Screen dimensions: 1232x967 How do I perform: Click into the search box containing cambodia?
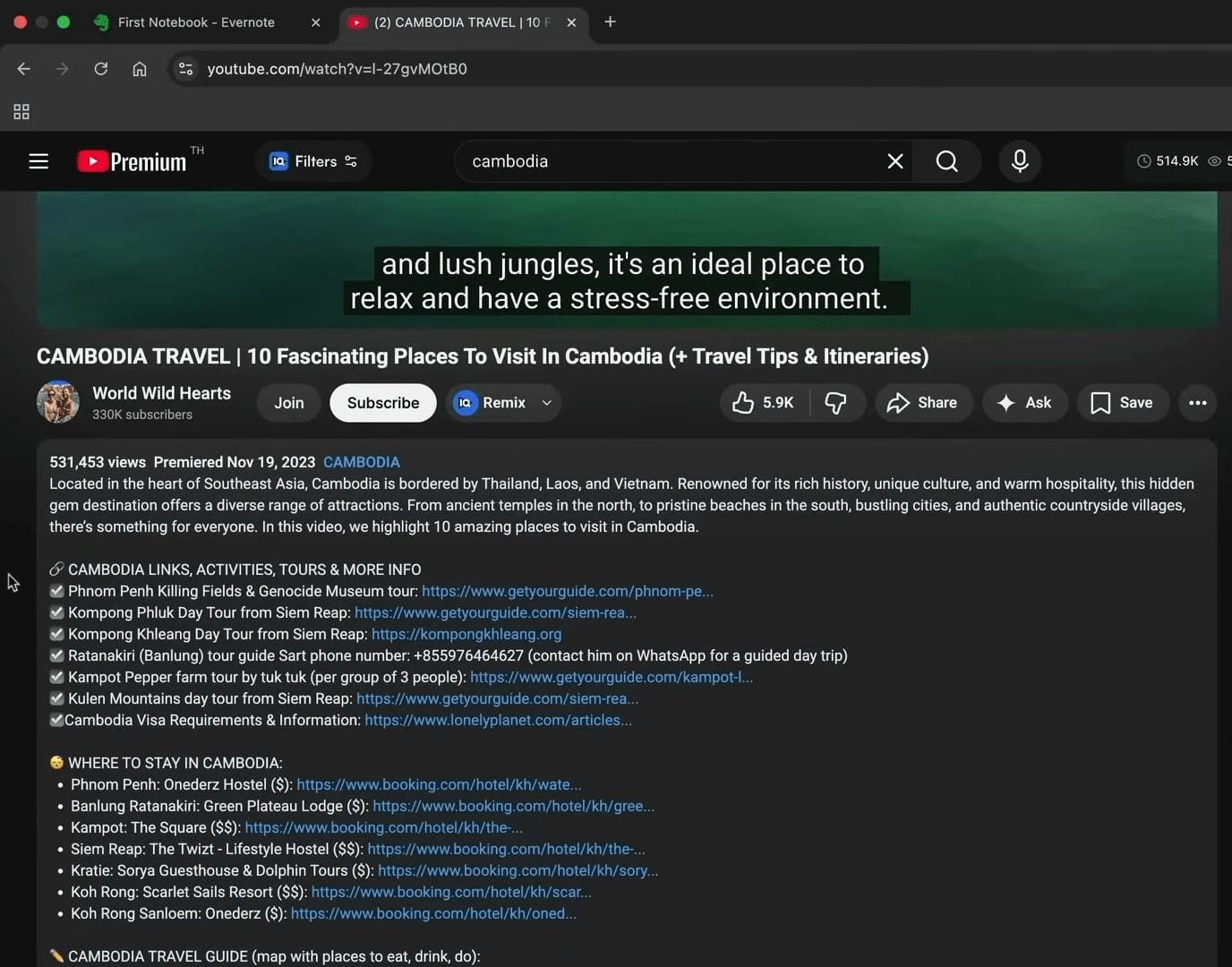coord(663,161)
